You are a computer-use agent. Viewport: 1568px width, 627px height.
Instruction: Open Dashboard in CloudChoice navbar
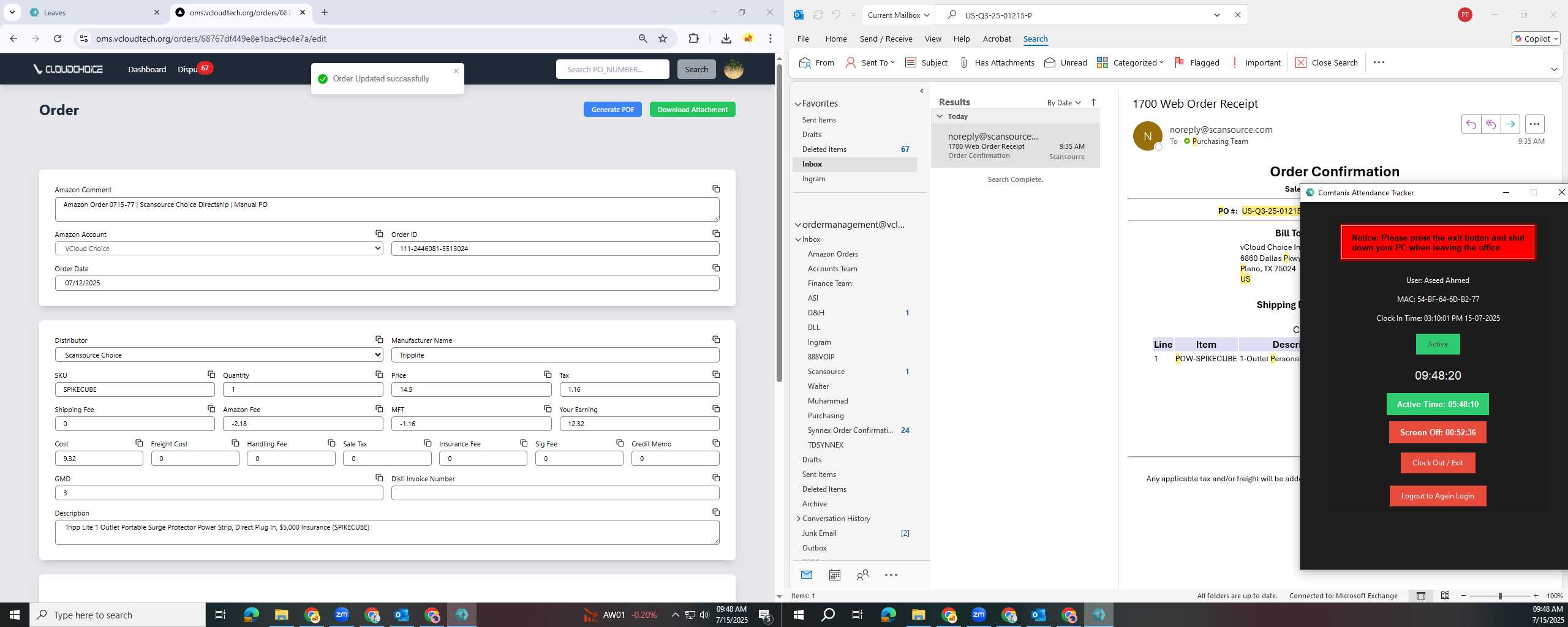coord(147,69)
